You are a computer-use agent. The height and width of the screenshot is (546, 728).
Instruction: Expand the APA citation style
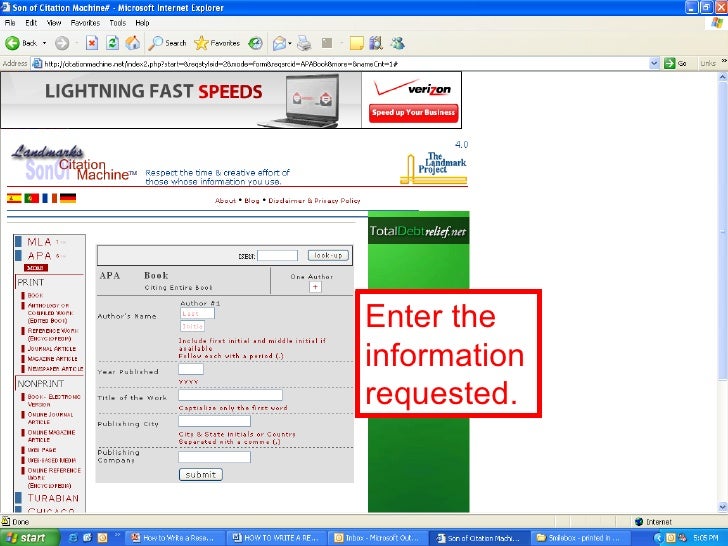coord(39,256)
